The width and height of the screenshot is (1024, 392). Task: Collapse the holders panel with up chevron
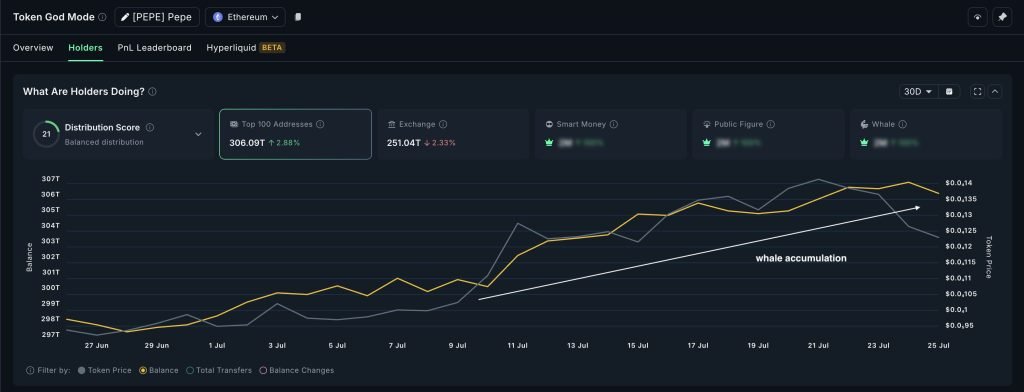coord(995,91)
